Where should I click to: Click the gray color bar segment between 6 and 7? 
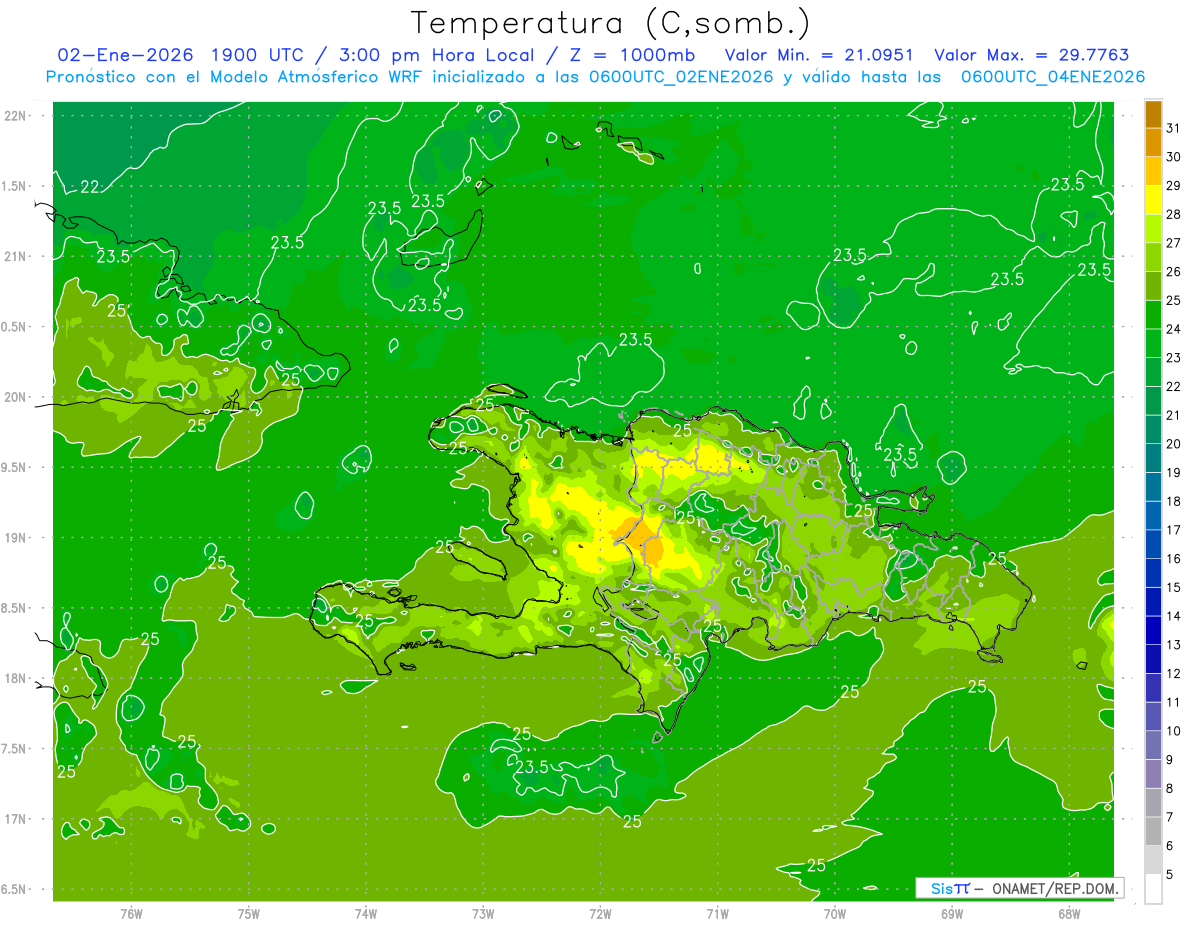coord(1153,831)
